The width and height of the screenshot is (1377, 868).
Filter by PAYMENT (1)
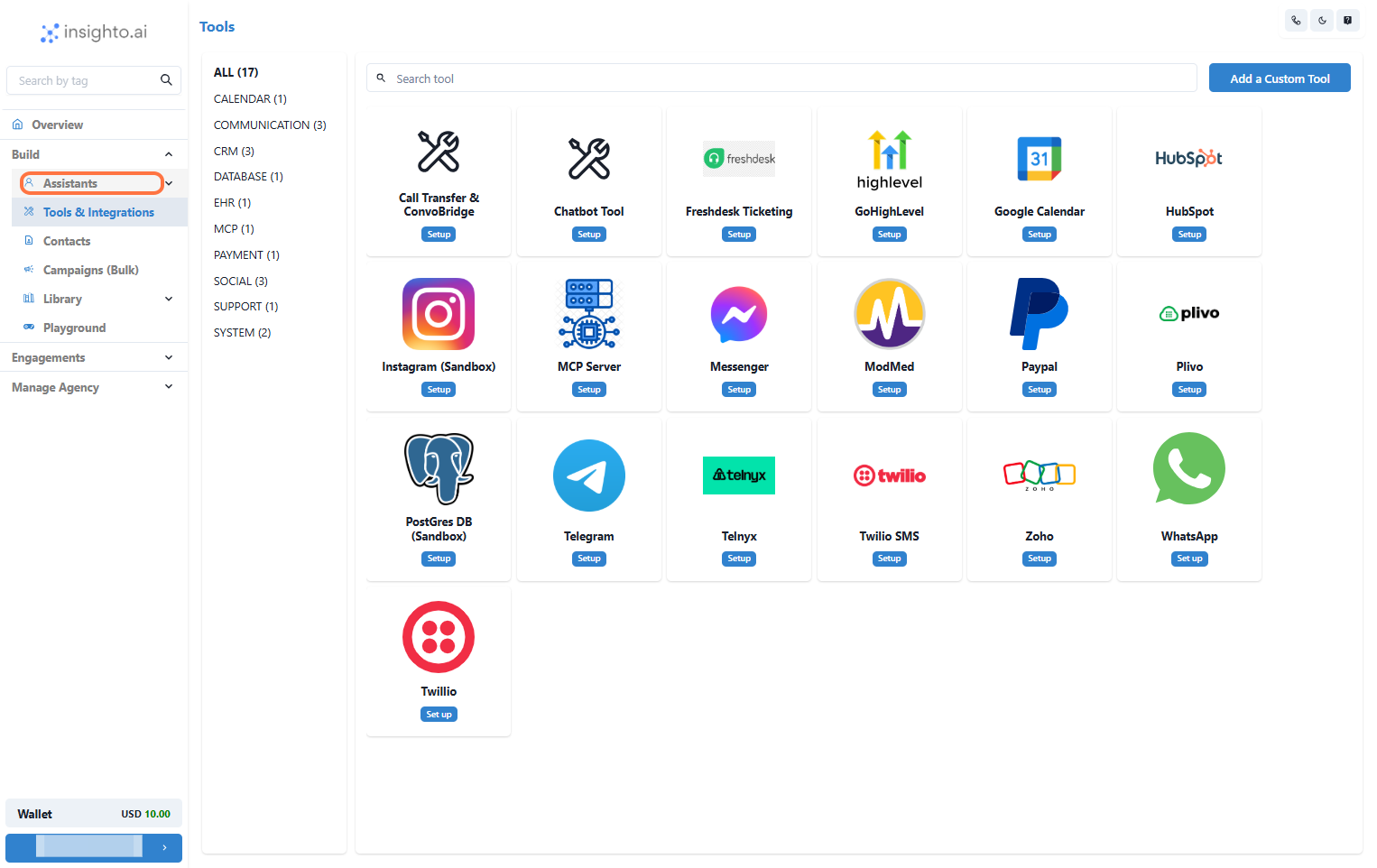[x=246, y=254]
